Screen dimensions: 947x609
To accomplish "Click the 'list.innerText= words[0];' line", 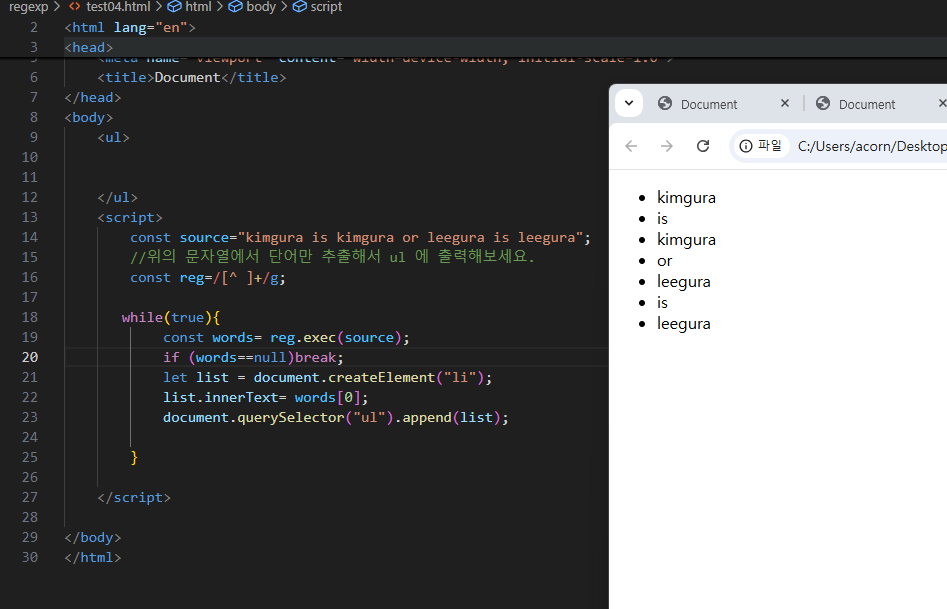I will tap(265, 397).
